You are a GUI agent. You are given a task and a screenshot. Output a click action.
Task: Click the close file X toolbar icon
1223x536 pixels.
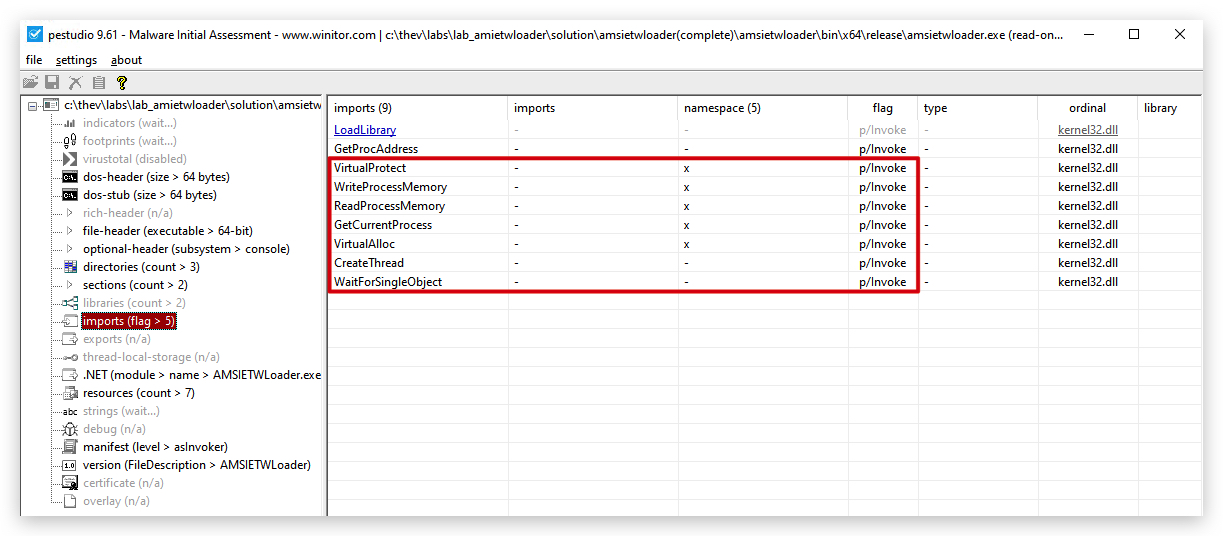pos(75,83)
